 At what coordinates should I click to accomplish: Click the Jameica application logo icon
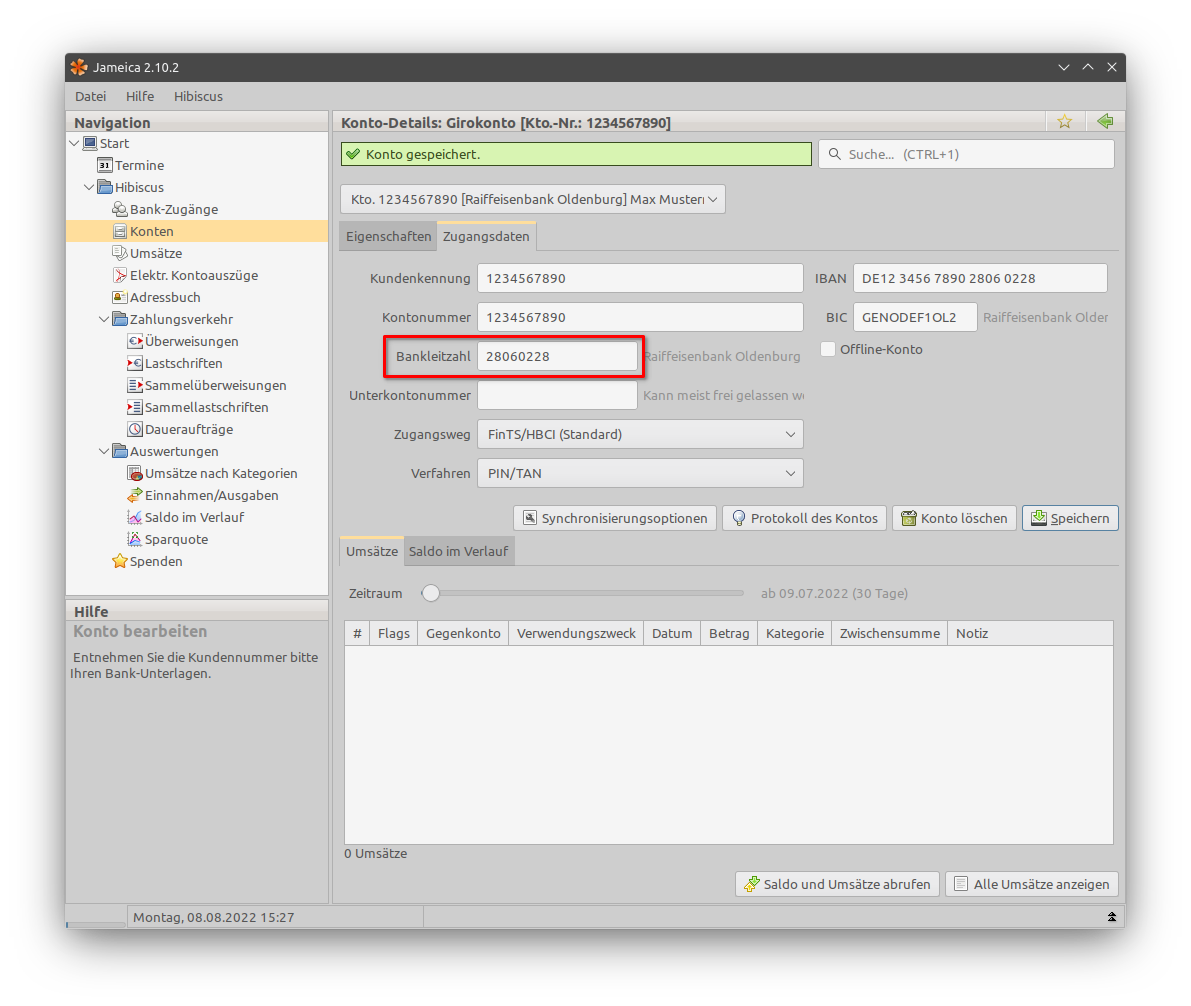[x=79, y=68]
